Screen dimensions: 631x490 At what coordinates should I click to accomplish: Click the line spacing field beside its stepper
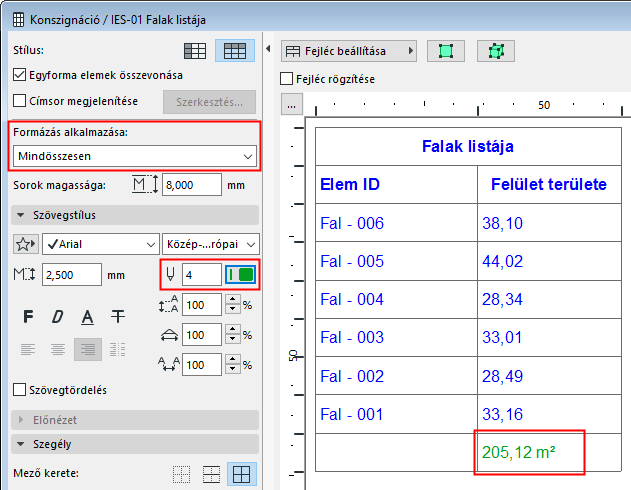tap(202, 305)
